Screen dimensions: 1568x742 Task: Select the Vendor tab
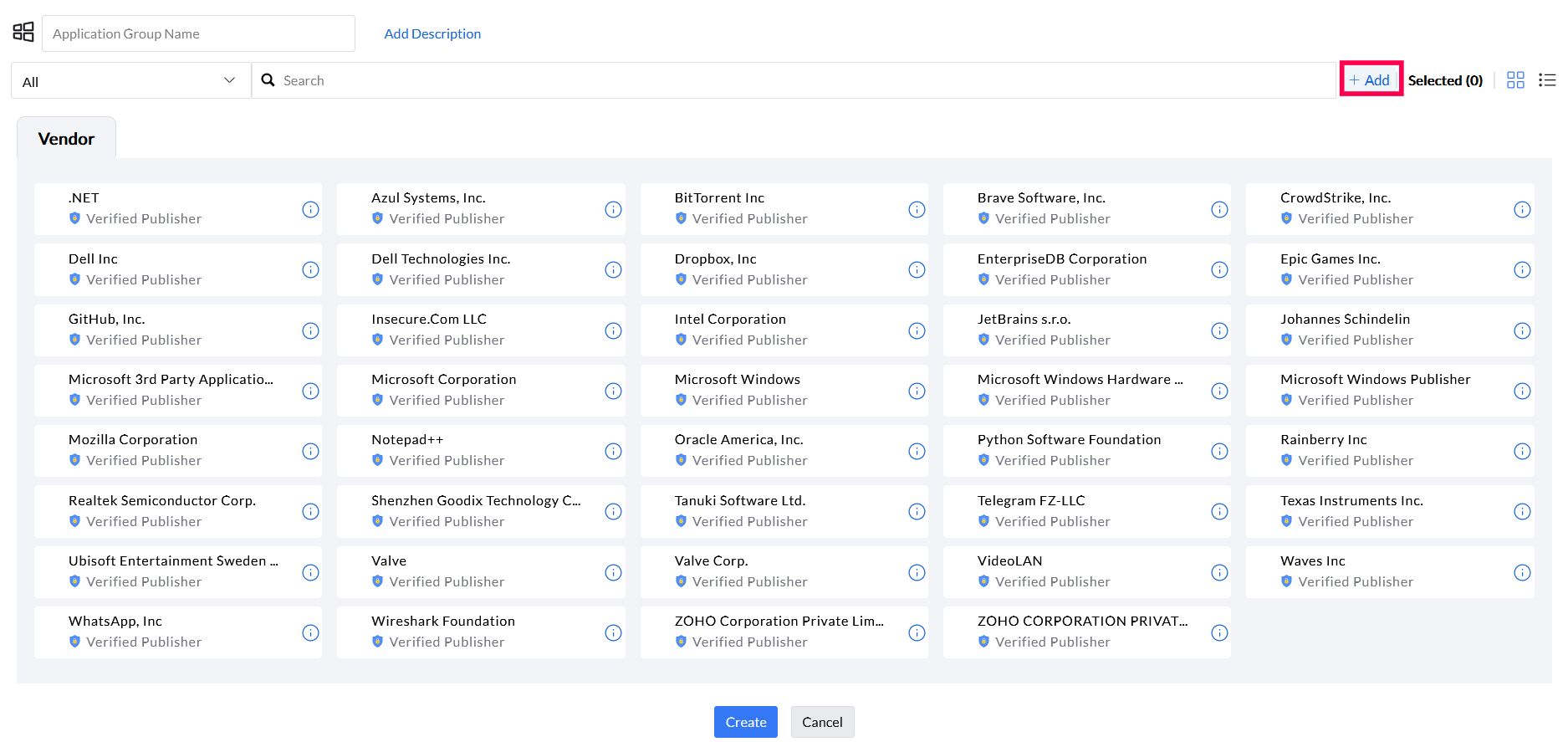click(66, 138)
